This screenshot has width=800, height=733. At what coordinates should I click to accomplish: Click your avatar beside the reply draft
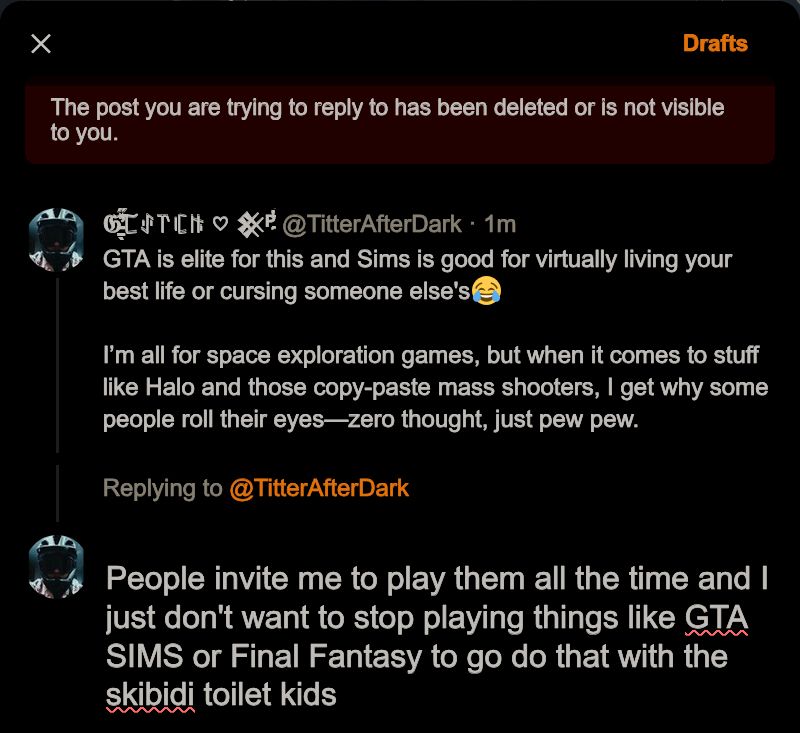[x=56, y=567]
